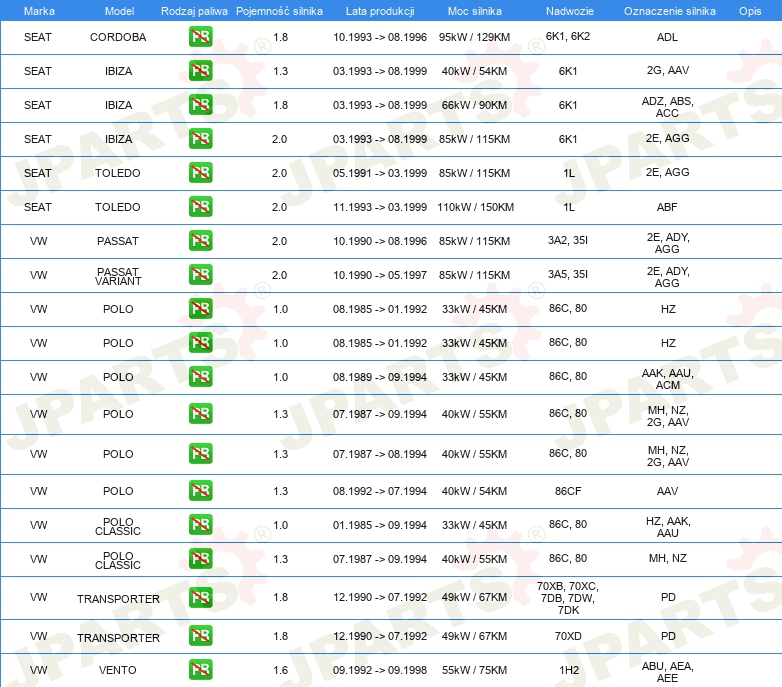Click fuel icon in TRANSPORTER 70XB row
782x687 pixels.
(x=200, y=597)
